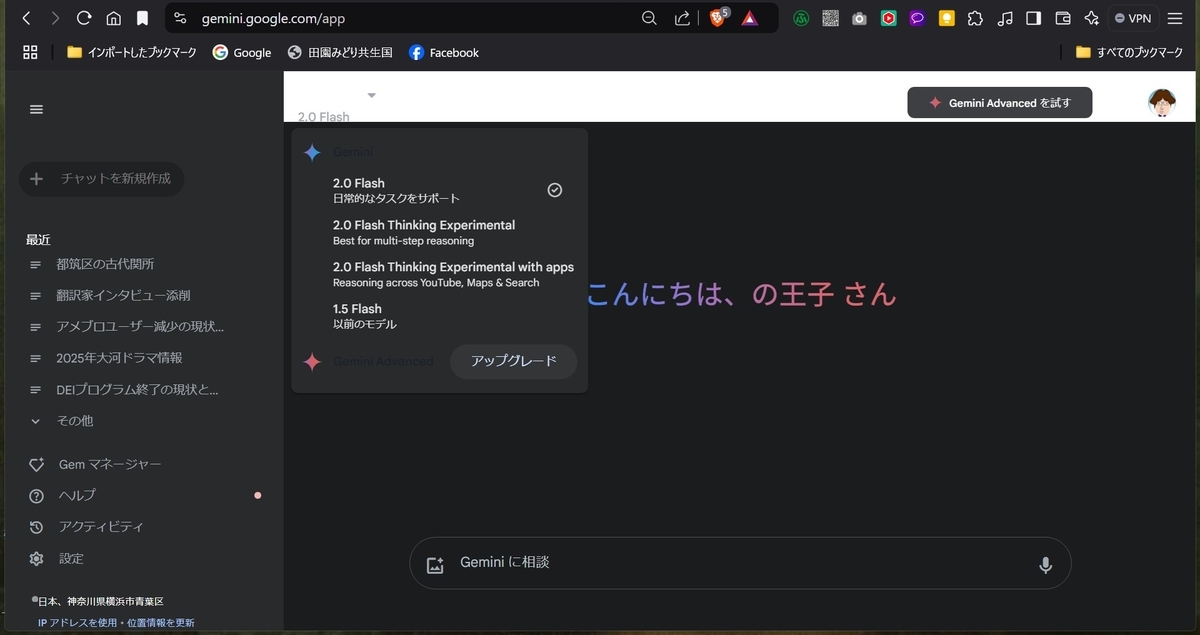Open Brave Rewards triangle icon
The image size is (1200, 635).
[749, 18]
